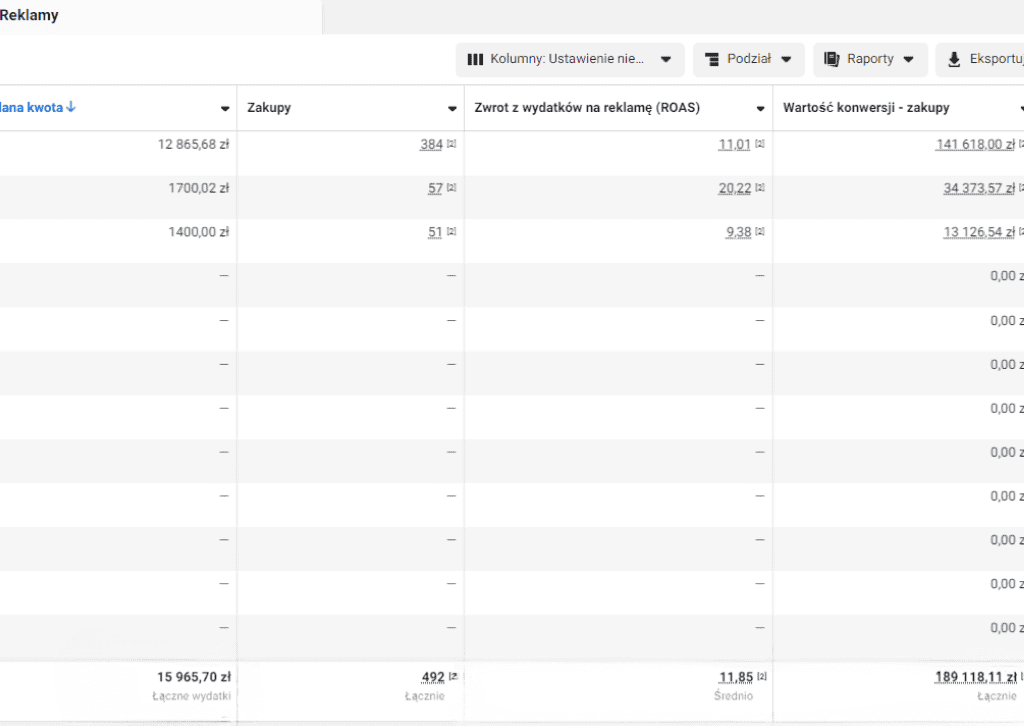The image size is (1024, 726).
Task: Expand the Zakupy column options arrow
Action: point(452,108)
